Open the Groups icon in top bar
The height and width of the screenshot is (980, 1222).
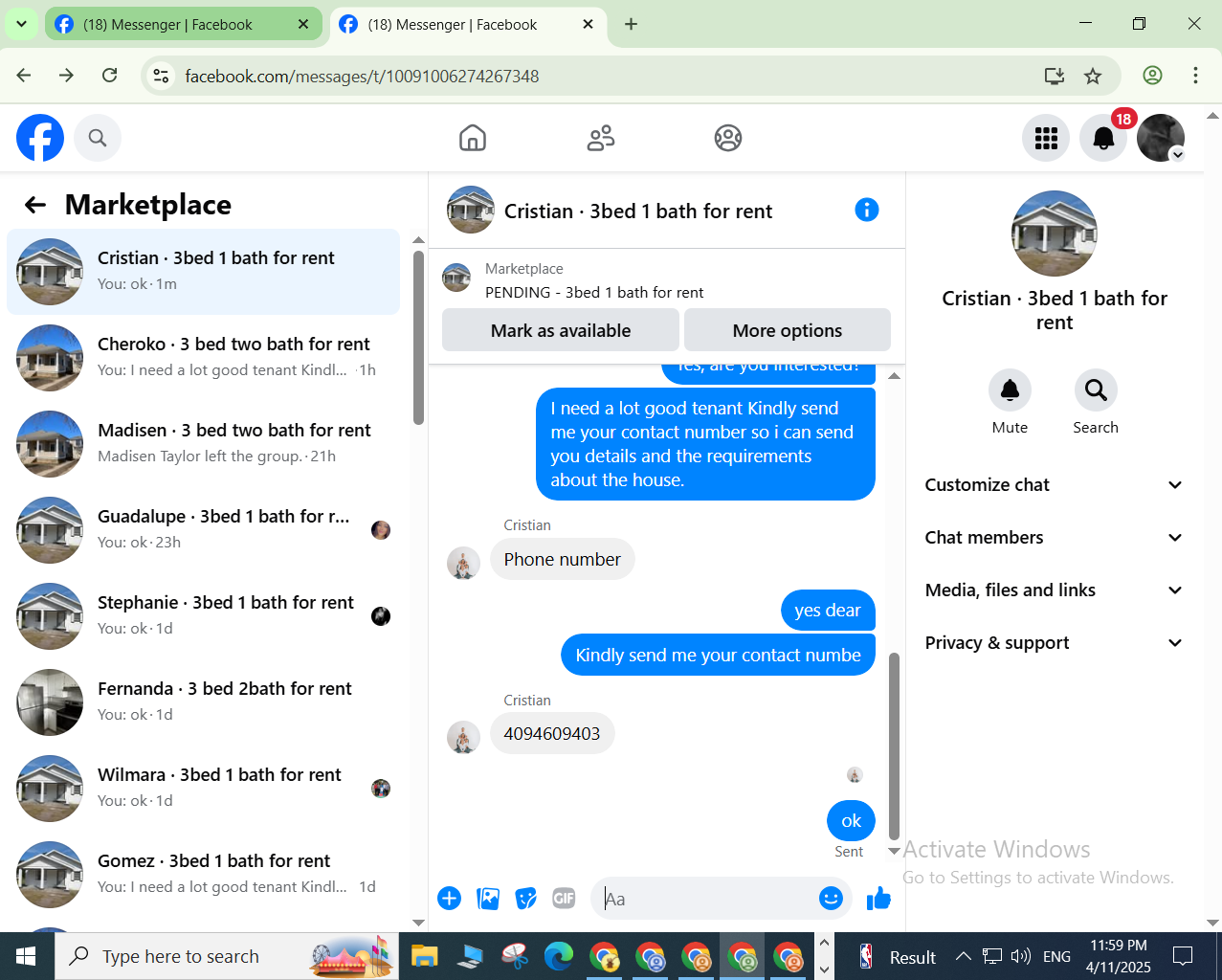click(x=728, y=138)
